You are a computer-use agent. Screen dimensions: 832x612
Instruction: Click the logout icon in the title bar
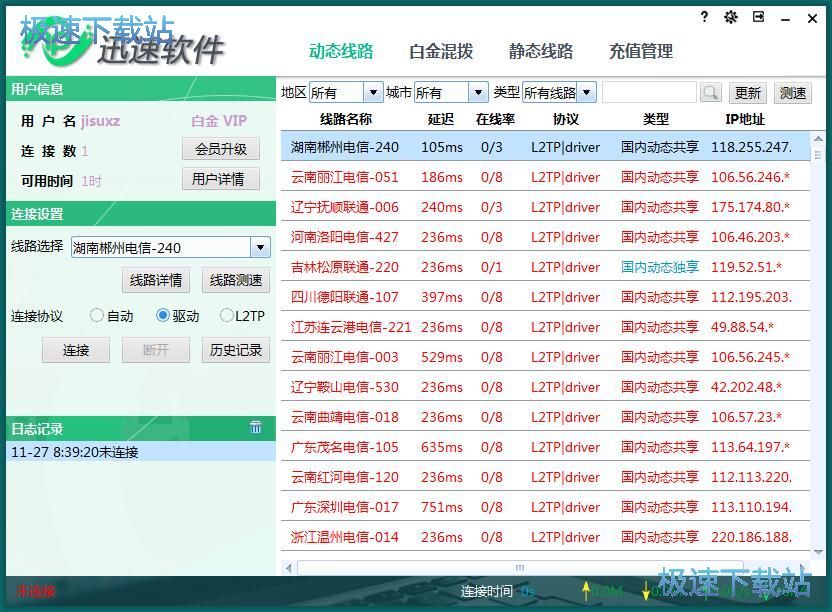[x=758, y=17]
